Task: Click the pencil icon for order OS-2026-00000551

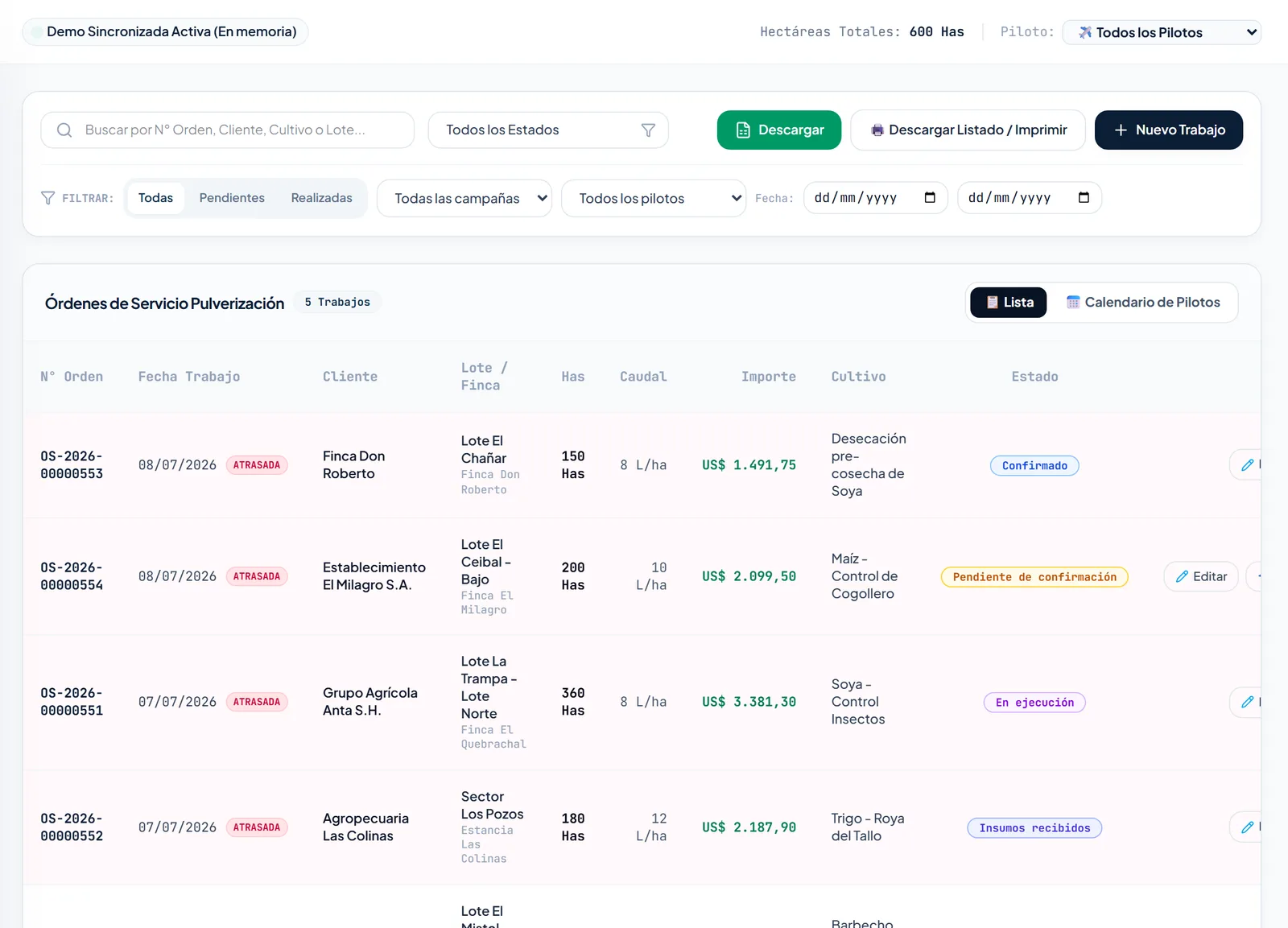Action: (x=1248, y=703)
